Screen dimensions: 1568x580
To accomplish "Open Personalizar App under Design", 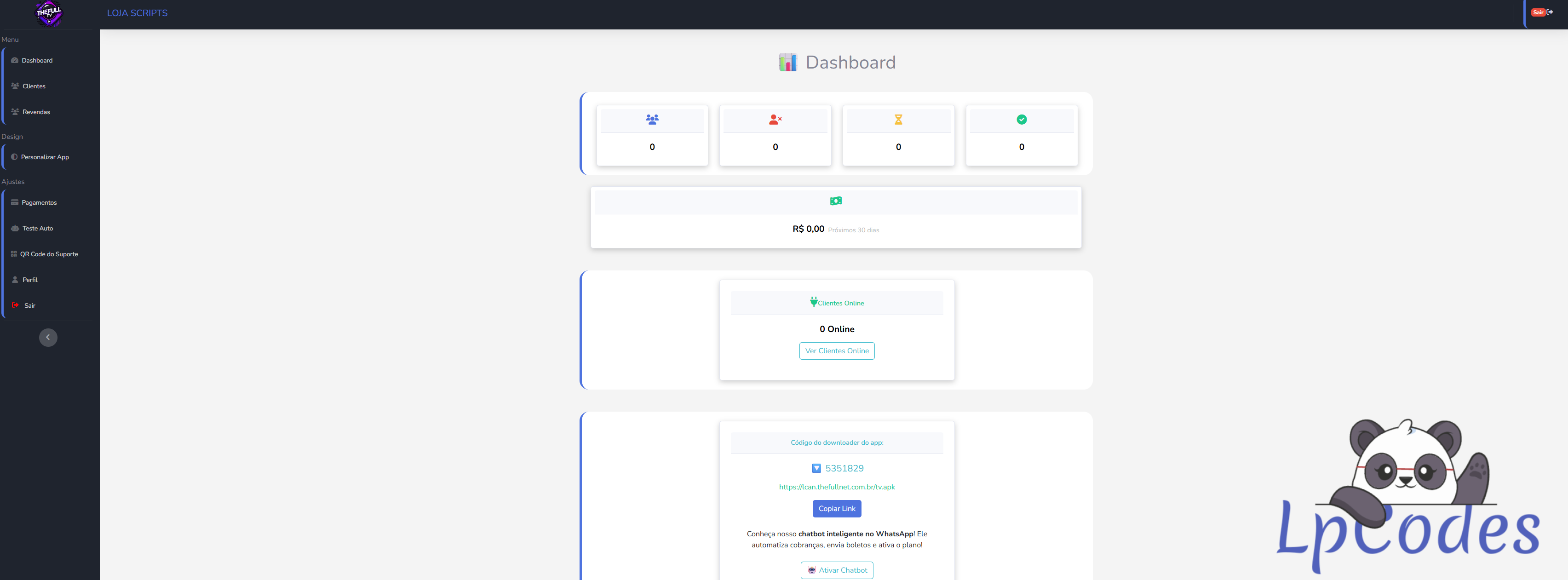I will point(45,157).
